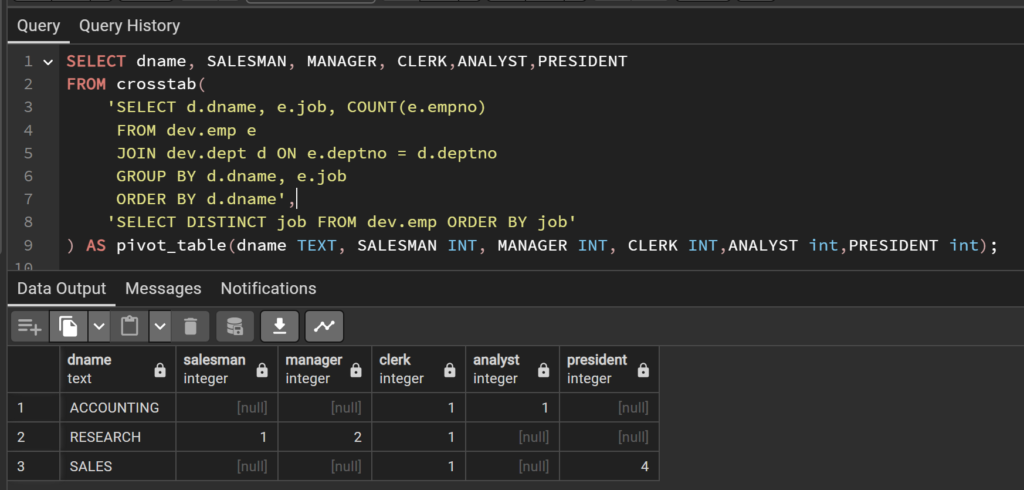Click the lock icon in president column
This screenshot has width=1024, height=490.
coord(643,370)
